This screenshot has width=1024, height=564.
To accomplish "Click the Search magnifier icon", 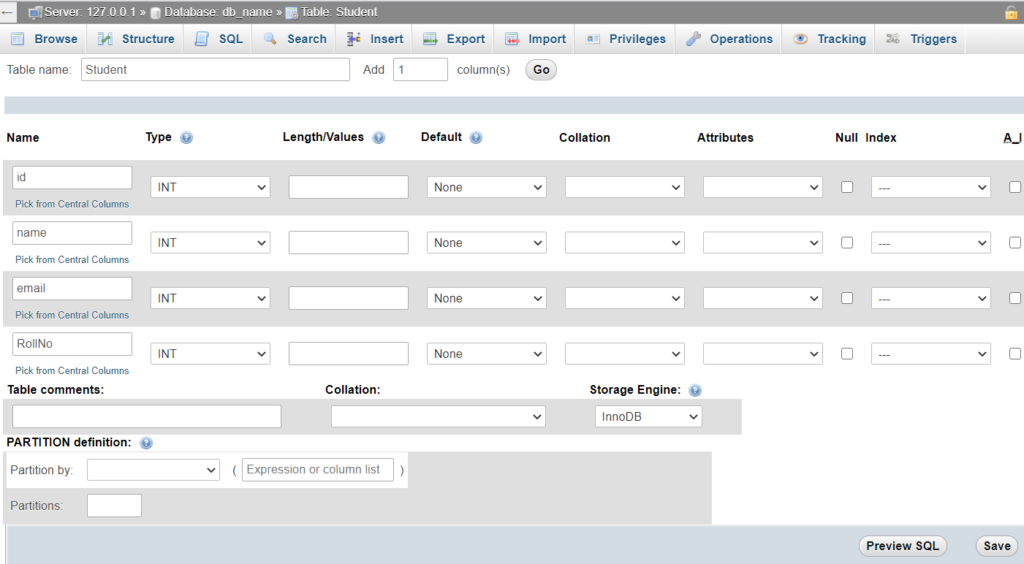I will click(270, 39).
